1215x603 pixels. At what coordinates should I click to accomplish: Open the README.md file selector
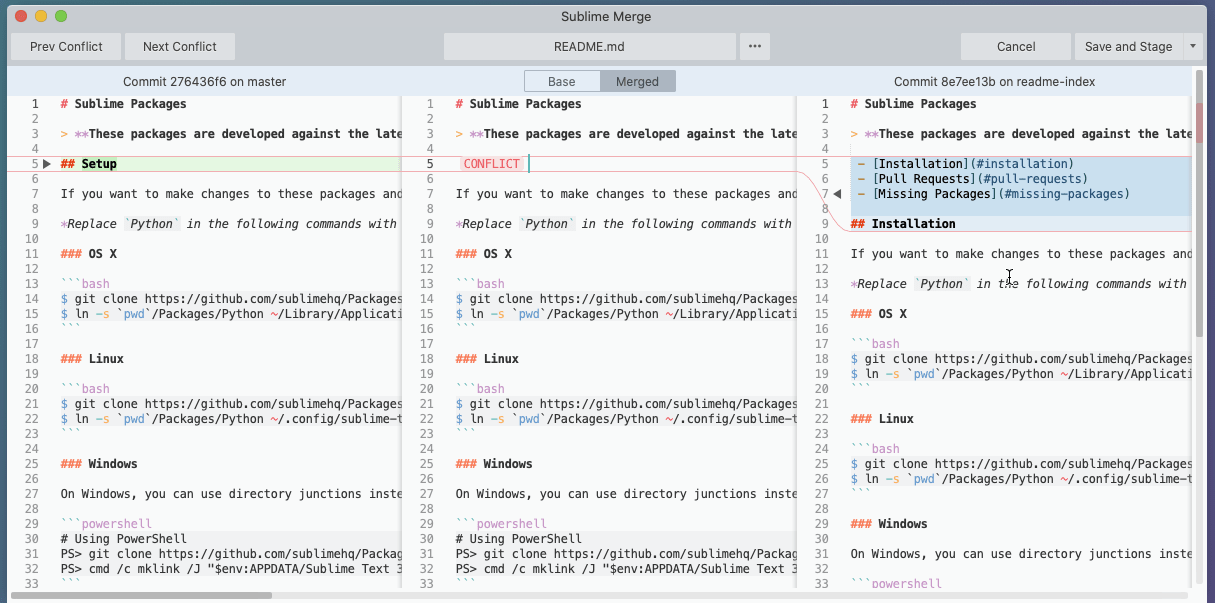pyautogui.click(x=590, y=46)
